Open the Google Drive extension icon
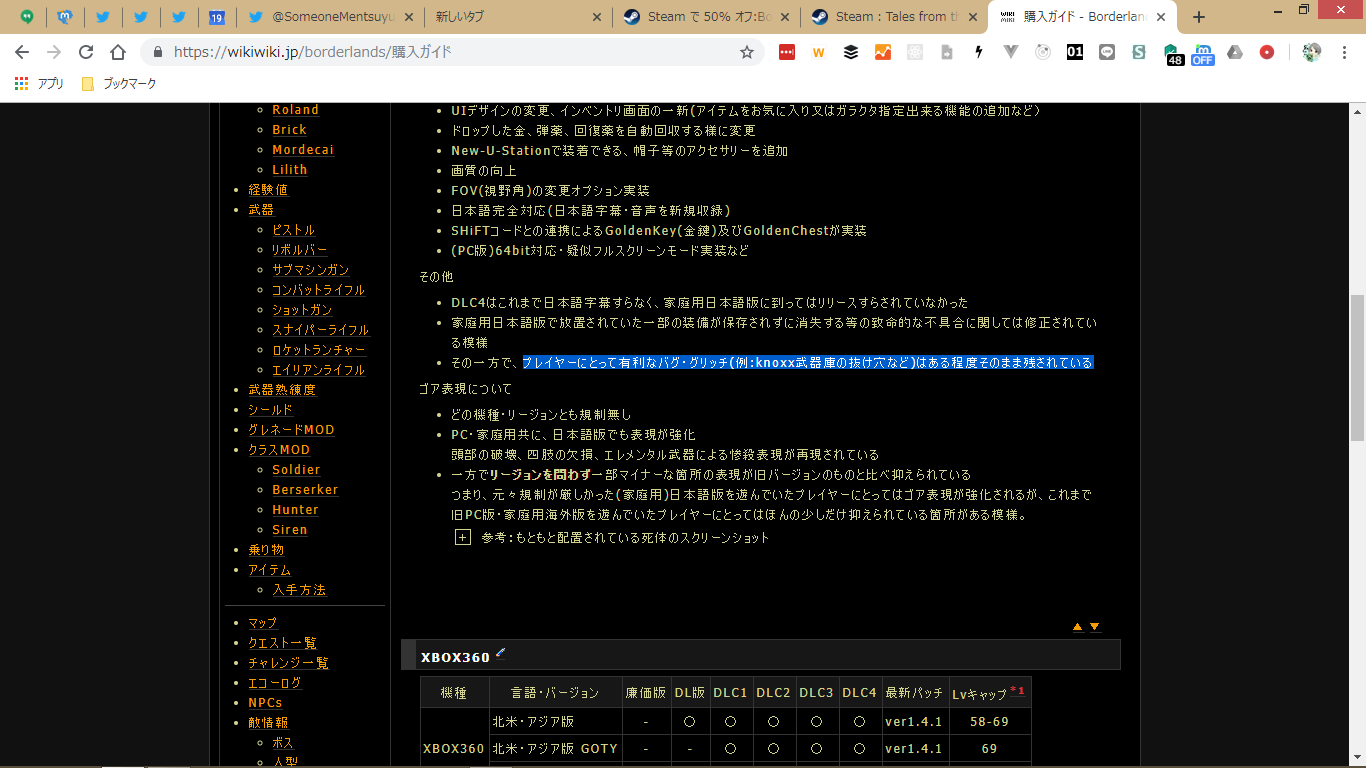Image resolution: width=1366 pixels, height=768 pixels. [x=1235, y=53]
